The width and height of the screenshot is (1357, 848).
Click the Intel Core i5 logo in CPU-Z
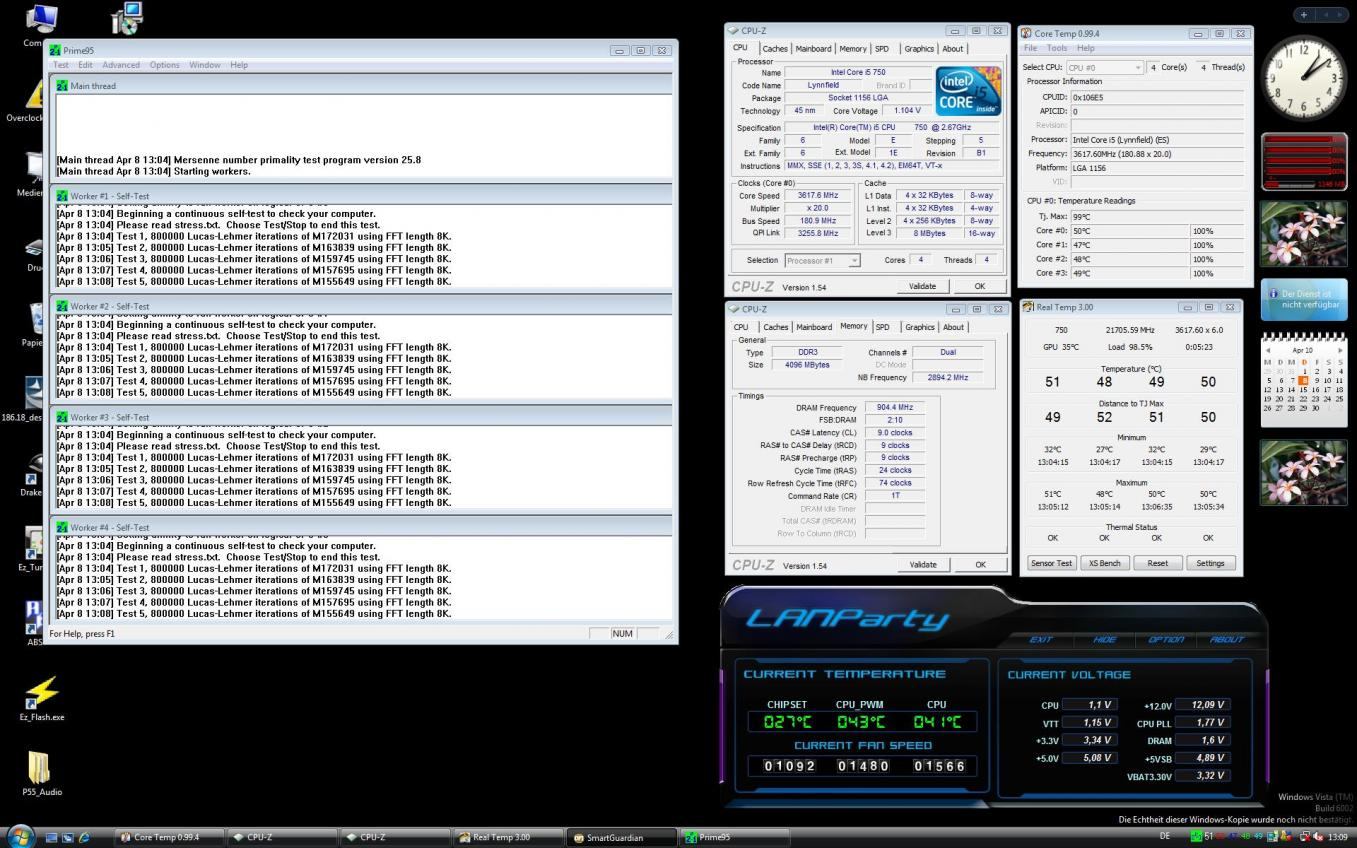(968, 91)
